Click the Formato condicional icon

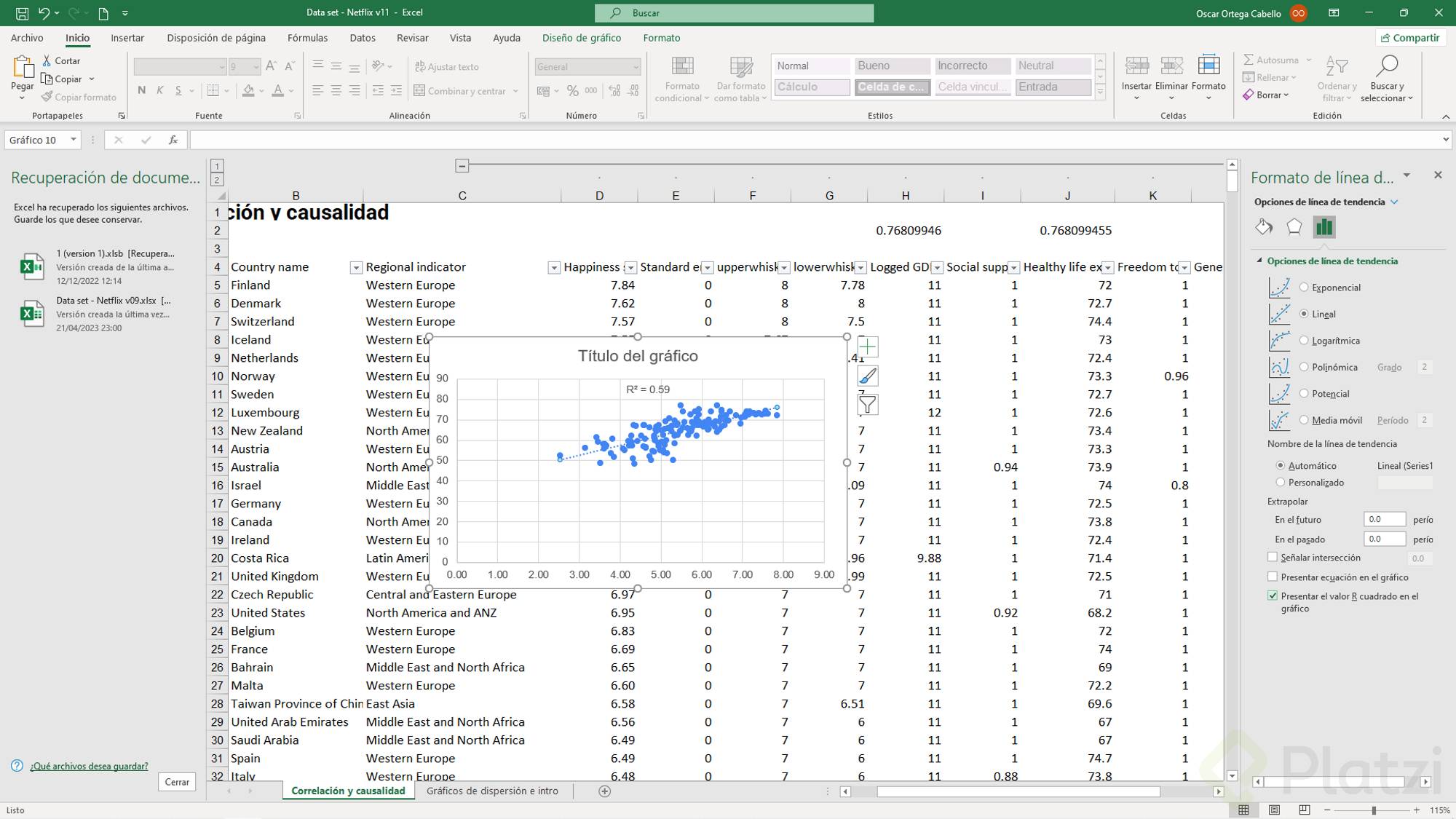(682, 67)
